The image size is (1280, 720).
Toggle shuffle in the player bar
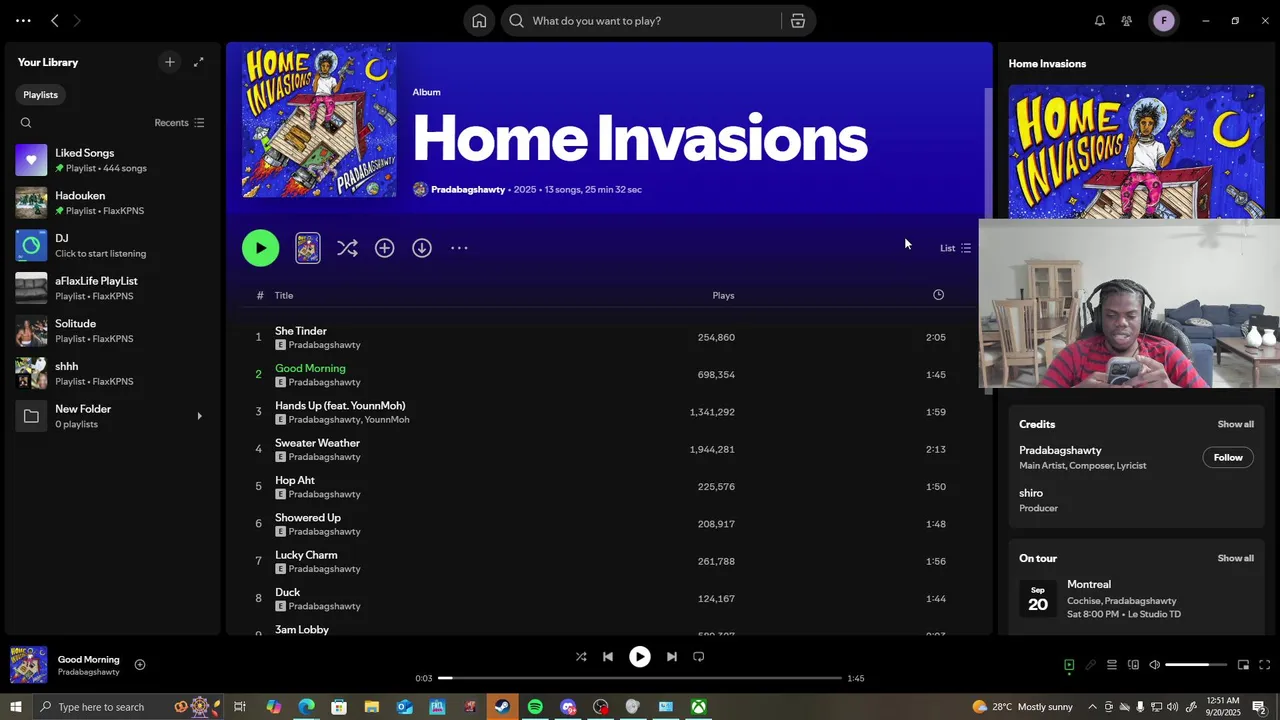pos(581,657)
